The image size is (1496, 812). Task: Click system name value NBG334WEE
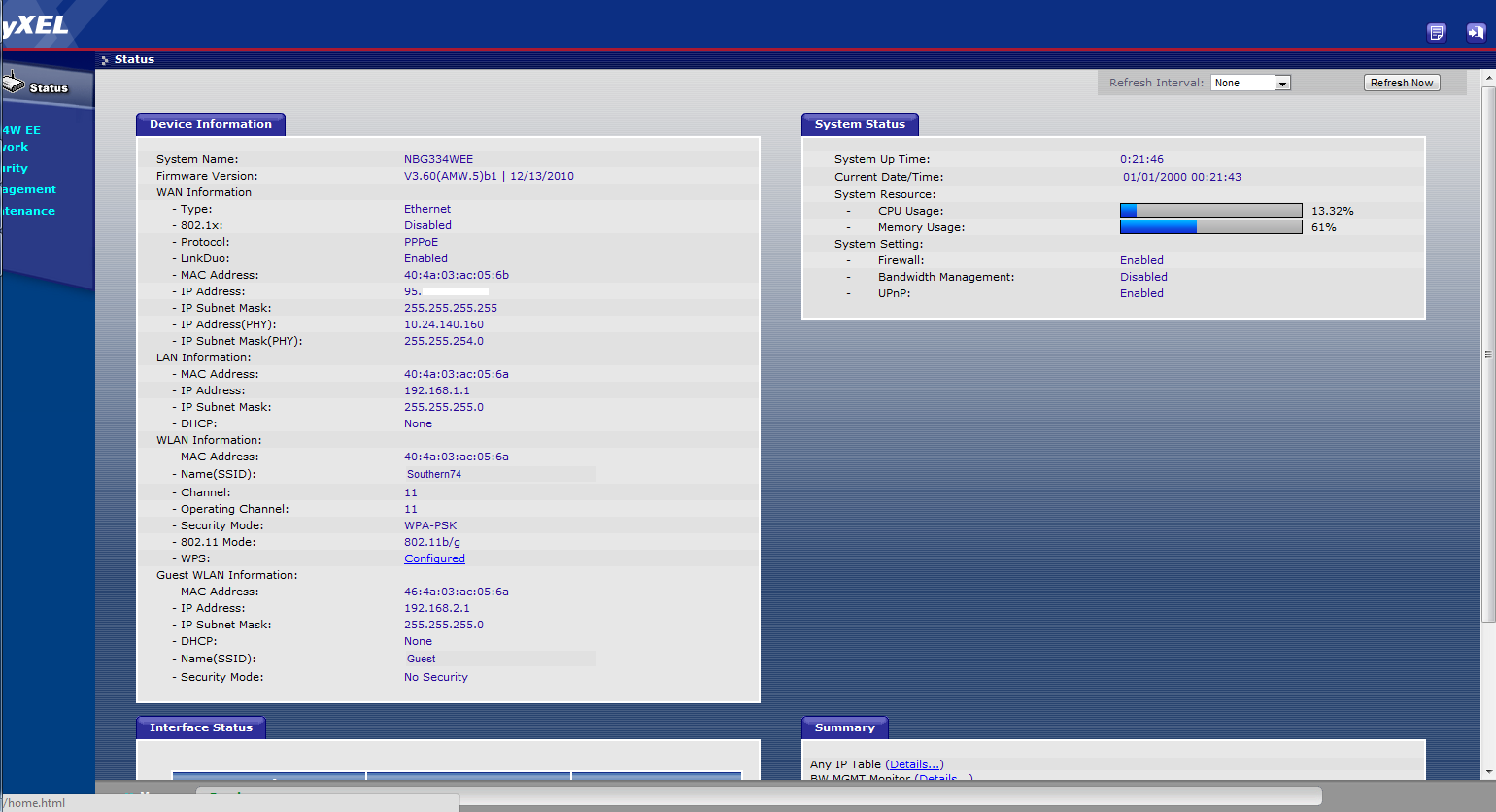439,159
